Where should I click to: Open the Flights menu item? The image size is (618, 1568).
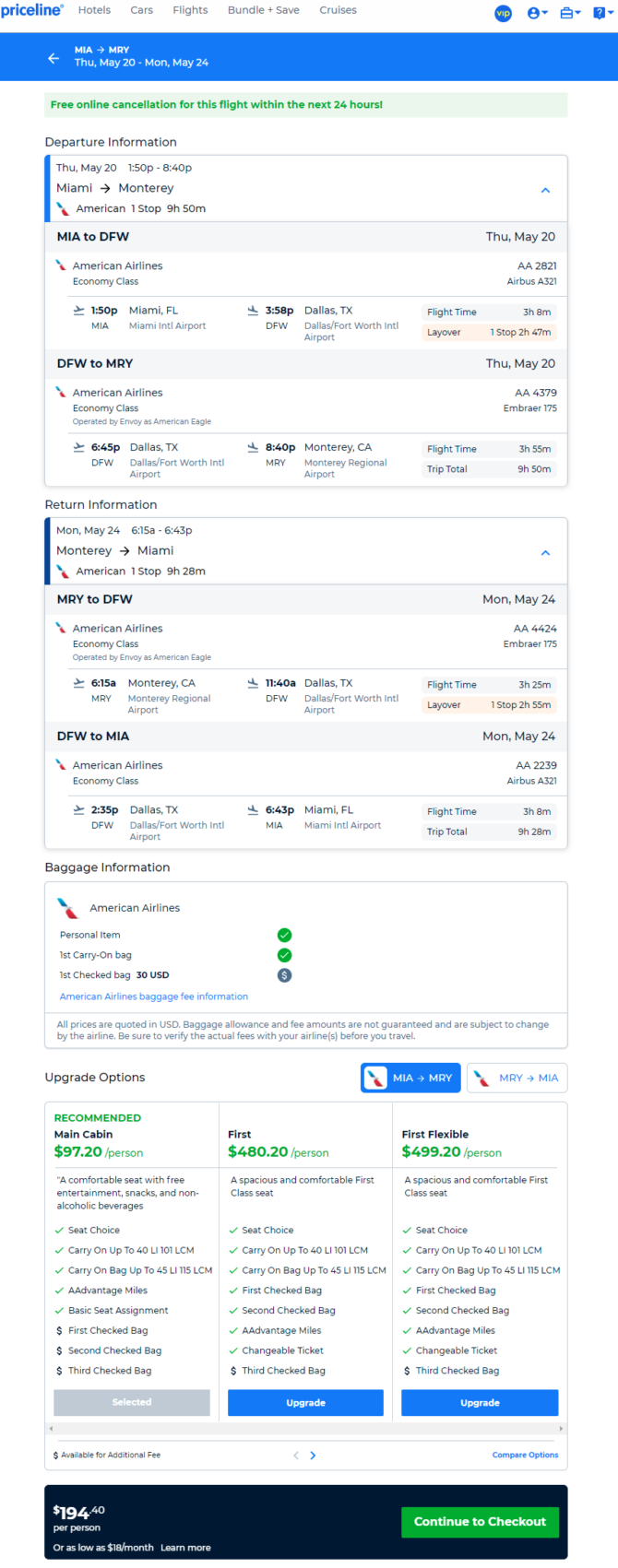pyautogui.click(x=190, y=10)
